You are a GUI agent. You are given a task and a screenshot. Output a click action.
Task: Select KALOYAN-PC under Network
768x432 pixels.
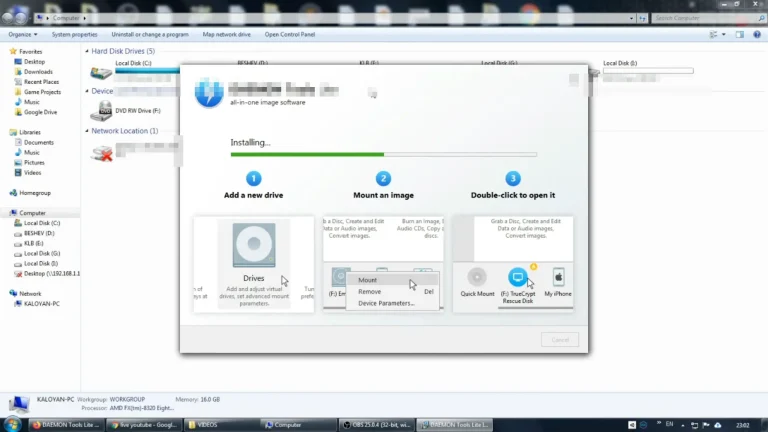(42, 304)
